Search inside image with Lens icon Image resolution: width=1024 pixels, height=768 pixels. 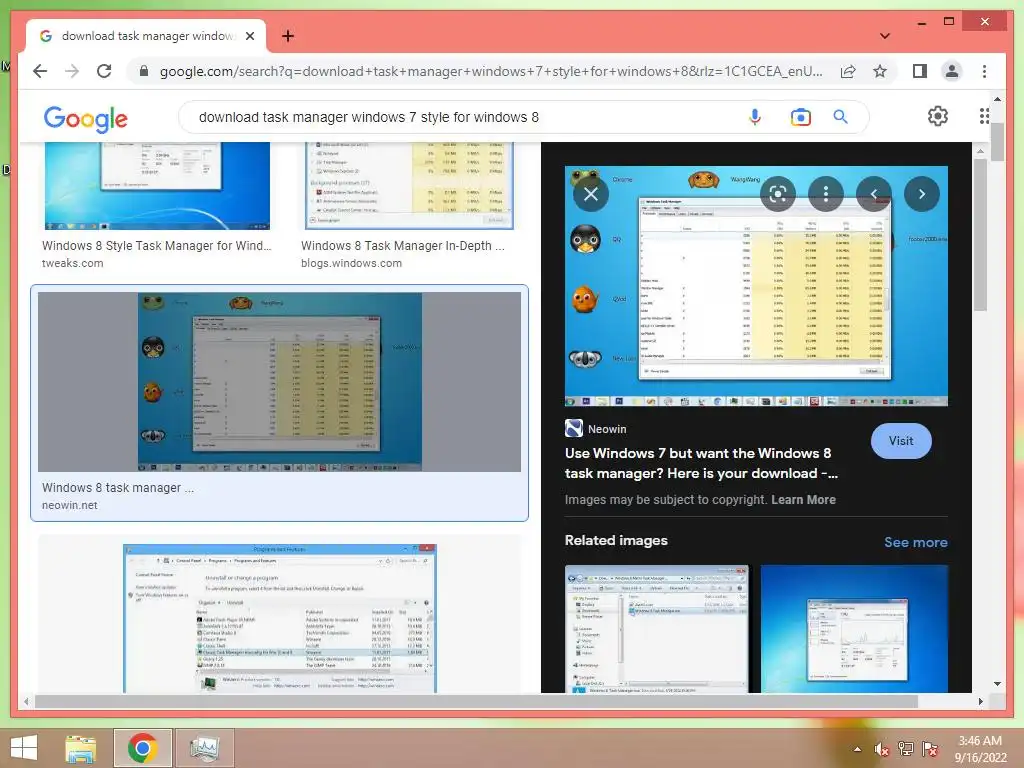778,194
